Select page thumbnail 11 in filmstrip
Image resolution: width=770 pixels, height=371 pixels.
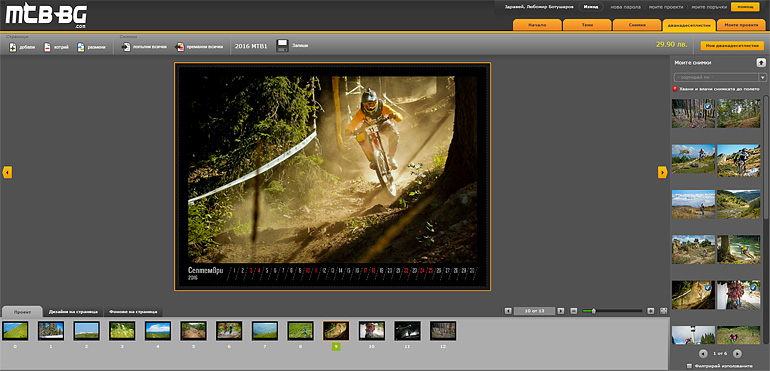tap(407, 331)
